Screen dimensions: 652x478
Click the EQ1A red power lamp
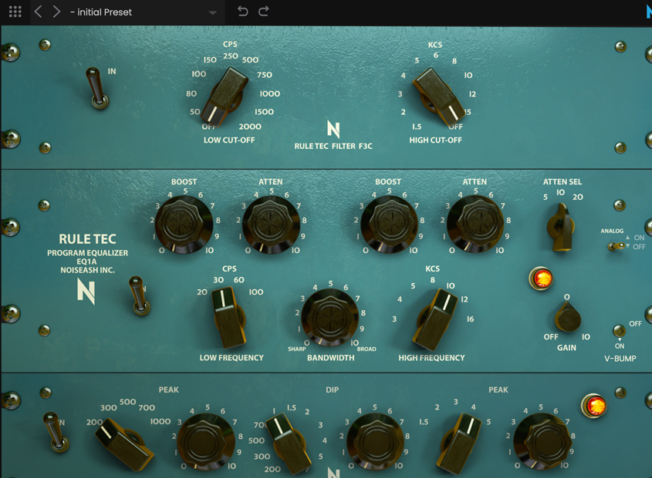click(x=541, y=278)
